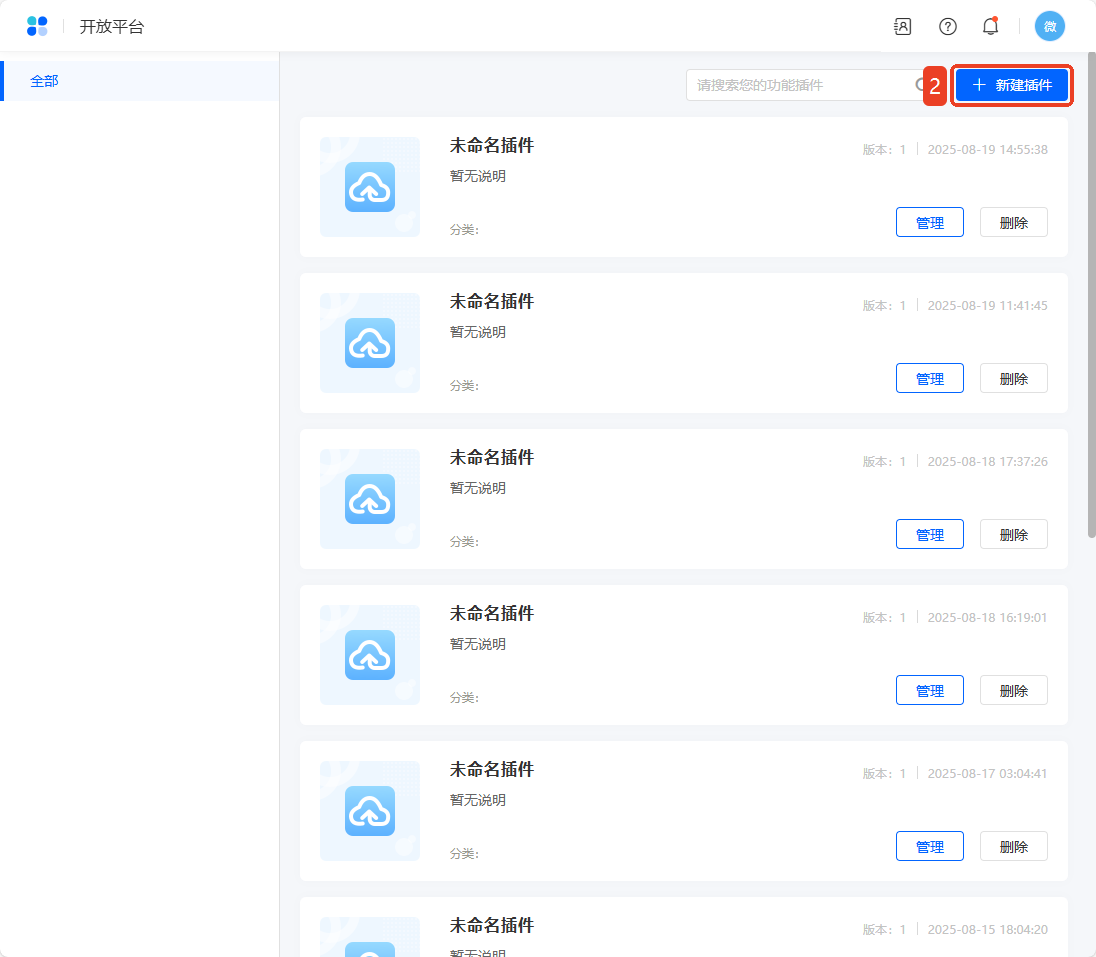Open the help question mark icon
This screenshot has height=957, width=1096.
pyautogui.click(x=947, y=27)
